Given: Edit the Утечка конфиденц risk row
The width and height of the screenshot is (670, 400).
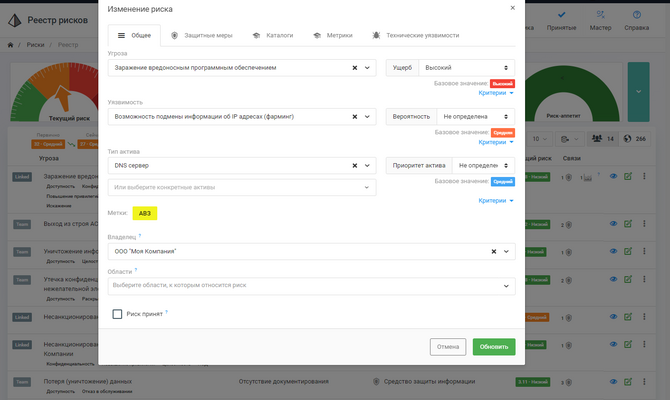Looking at the screenshot, I should [628, 279].
